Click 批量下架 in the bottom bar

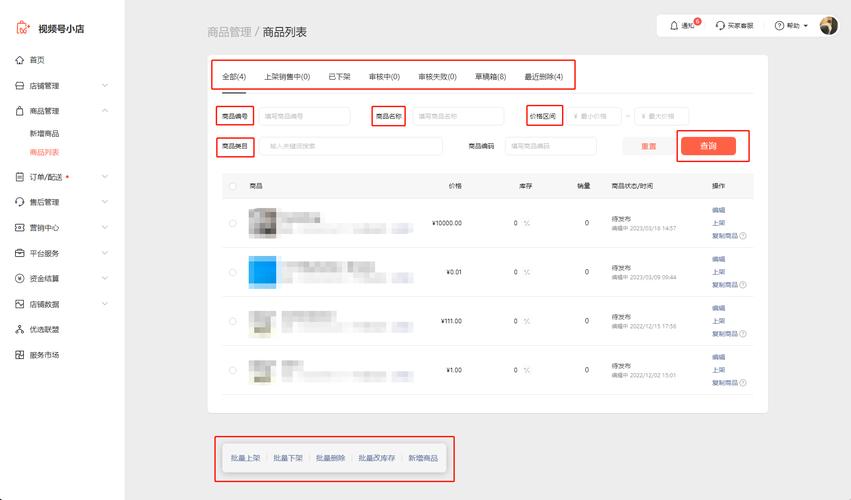[x=288, y=458]
